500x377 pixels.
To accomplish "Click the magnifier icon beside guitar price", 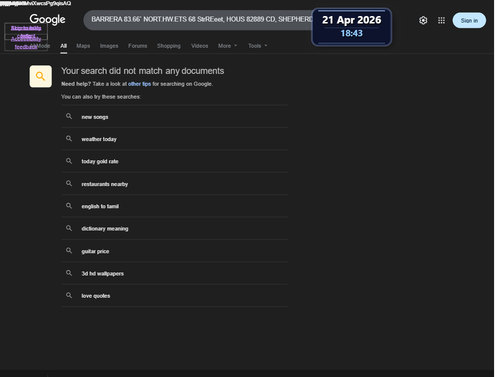I will 69,250.
